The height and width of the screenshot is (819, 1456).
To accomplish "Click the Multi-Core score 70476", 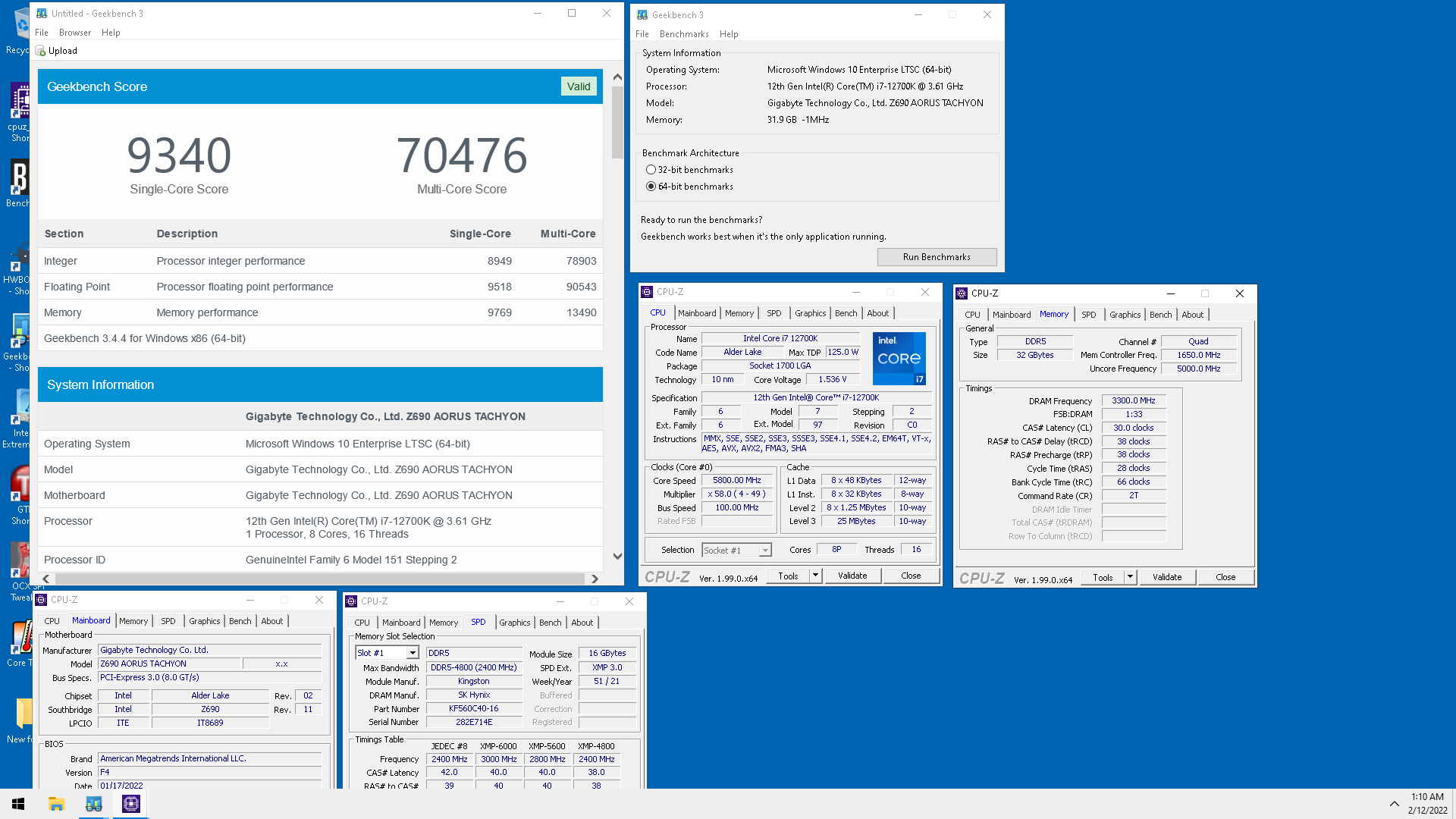I will coord(462,155).
